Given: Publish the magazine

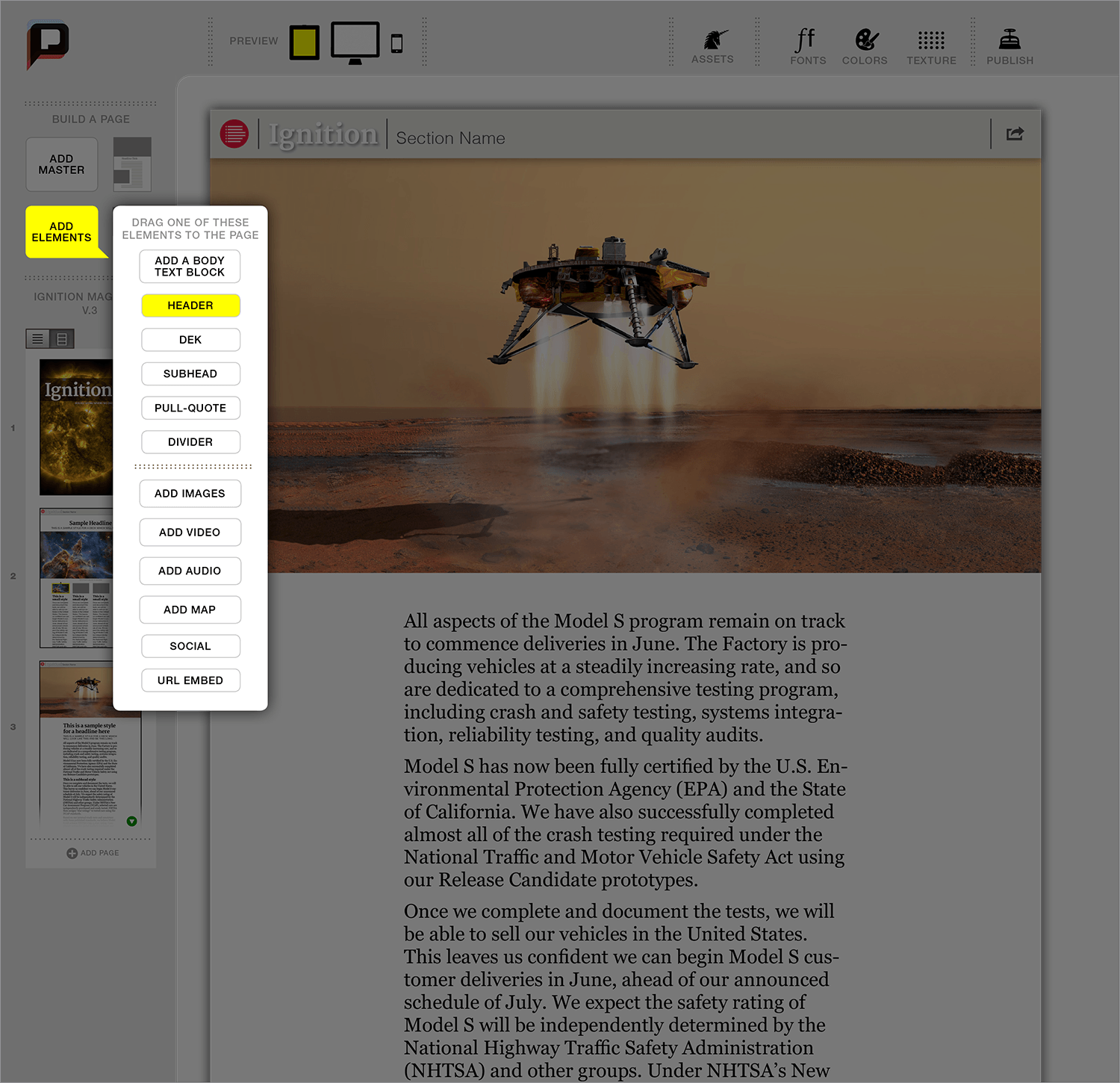Looking at the screenshot, I should 1009,46.
